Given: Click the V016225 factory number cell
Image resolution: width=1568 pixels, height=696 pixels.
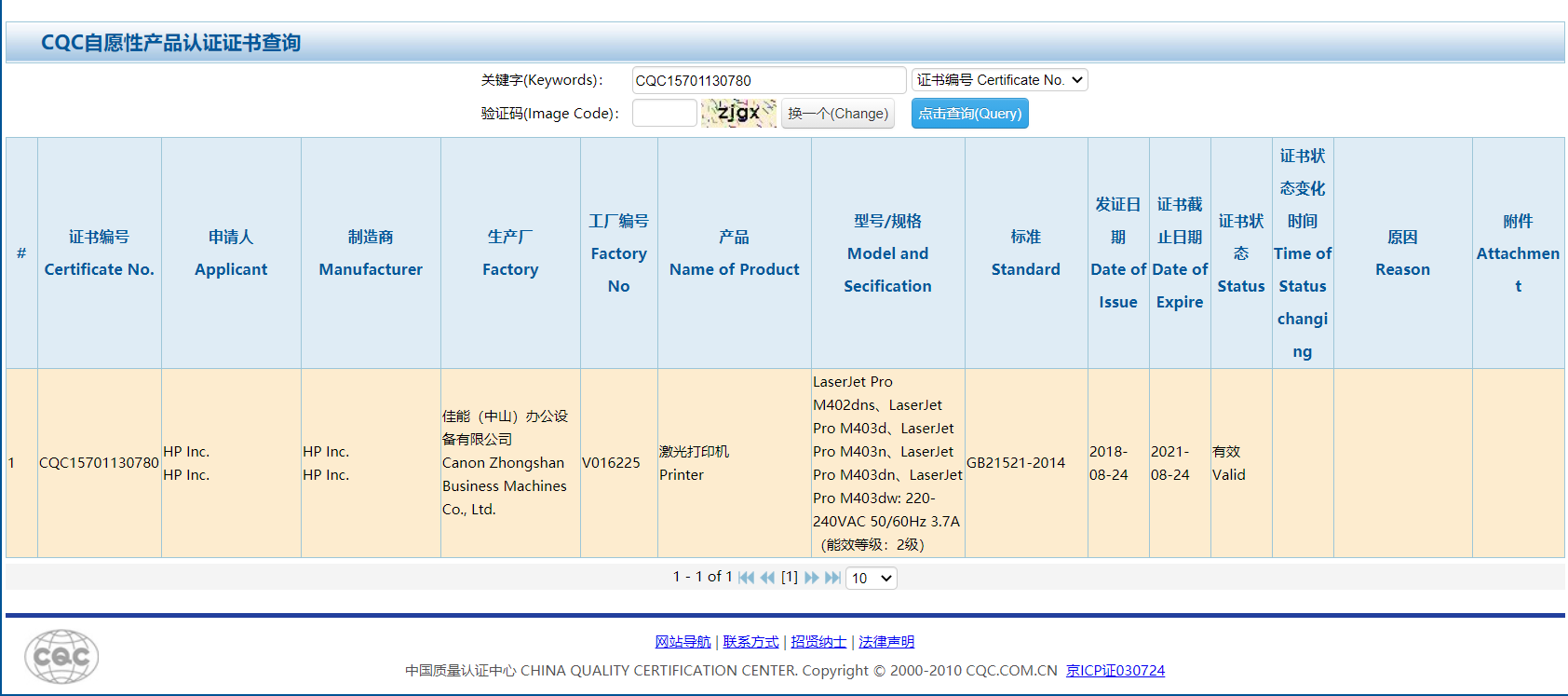Looking at the screenshot, I should [619, 463].
